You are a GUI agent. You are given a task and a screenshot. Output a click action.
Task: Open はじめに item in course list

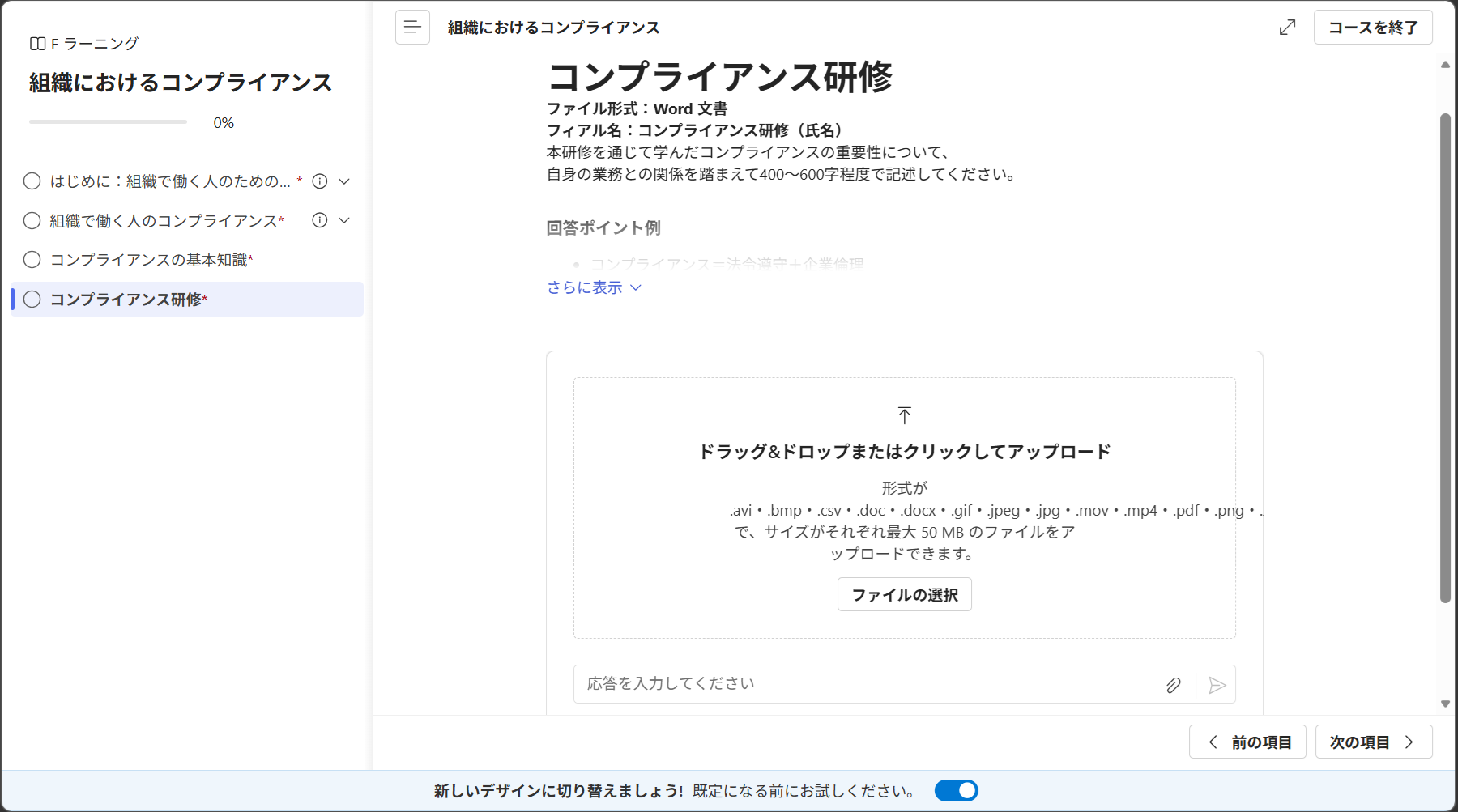pos(170,181)
